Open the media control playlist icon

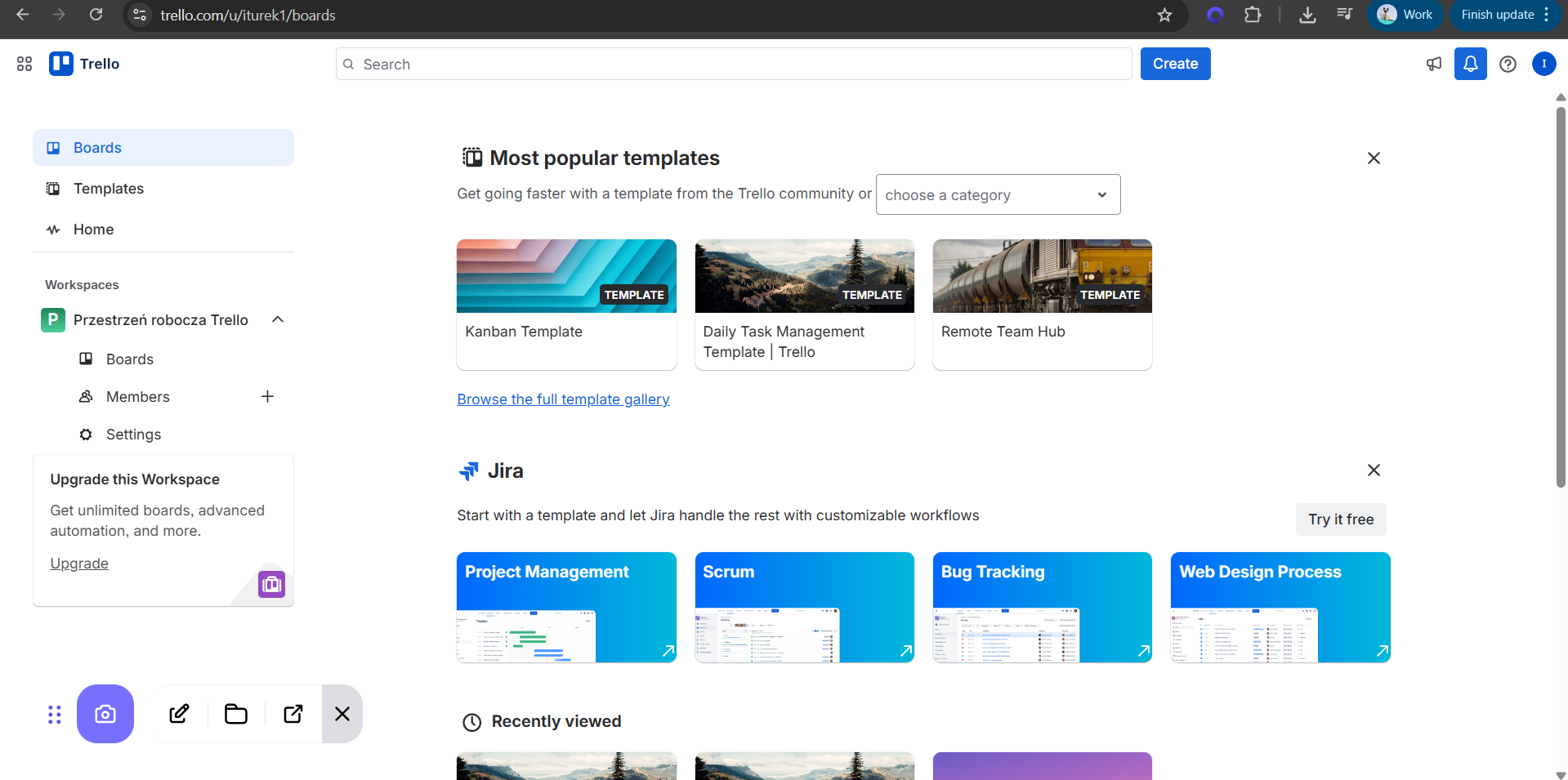click(x=1344, y=15)
